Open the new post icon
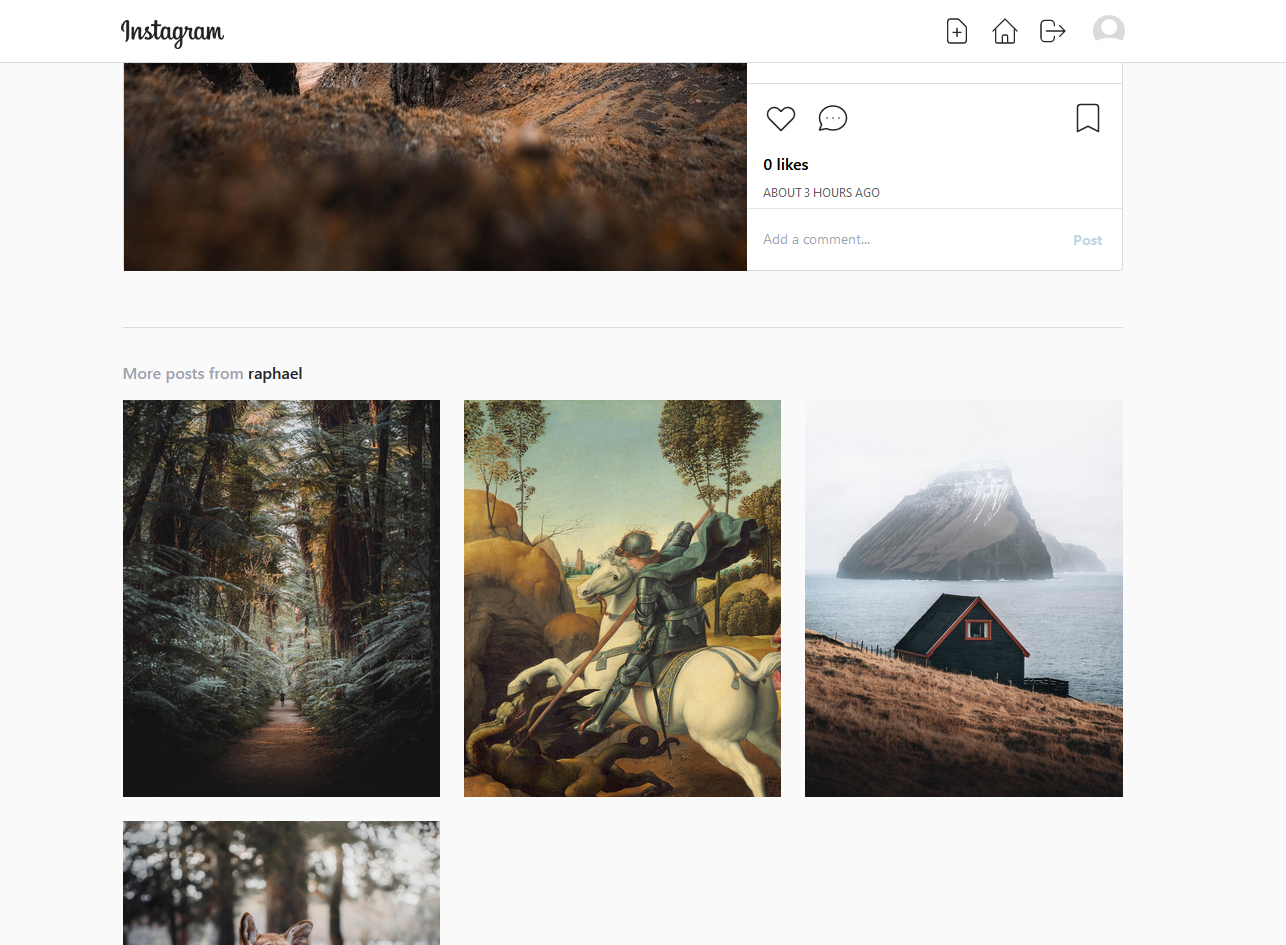Viewport: 1286px width, 945px height. 957,31
